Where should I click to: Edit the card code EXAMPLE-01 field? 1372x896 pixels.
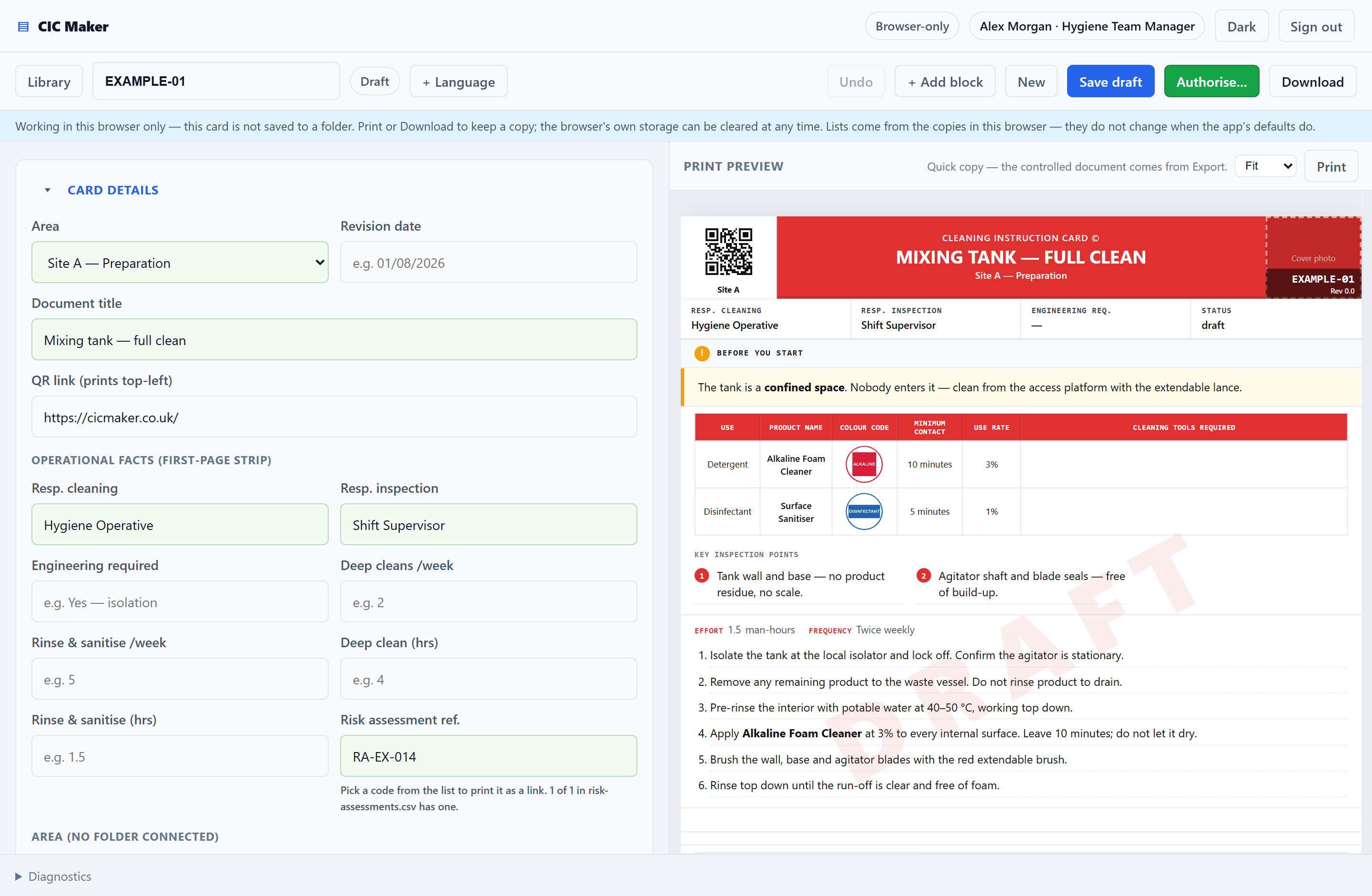coord(216,81)
